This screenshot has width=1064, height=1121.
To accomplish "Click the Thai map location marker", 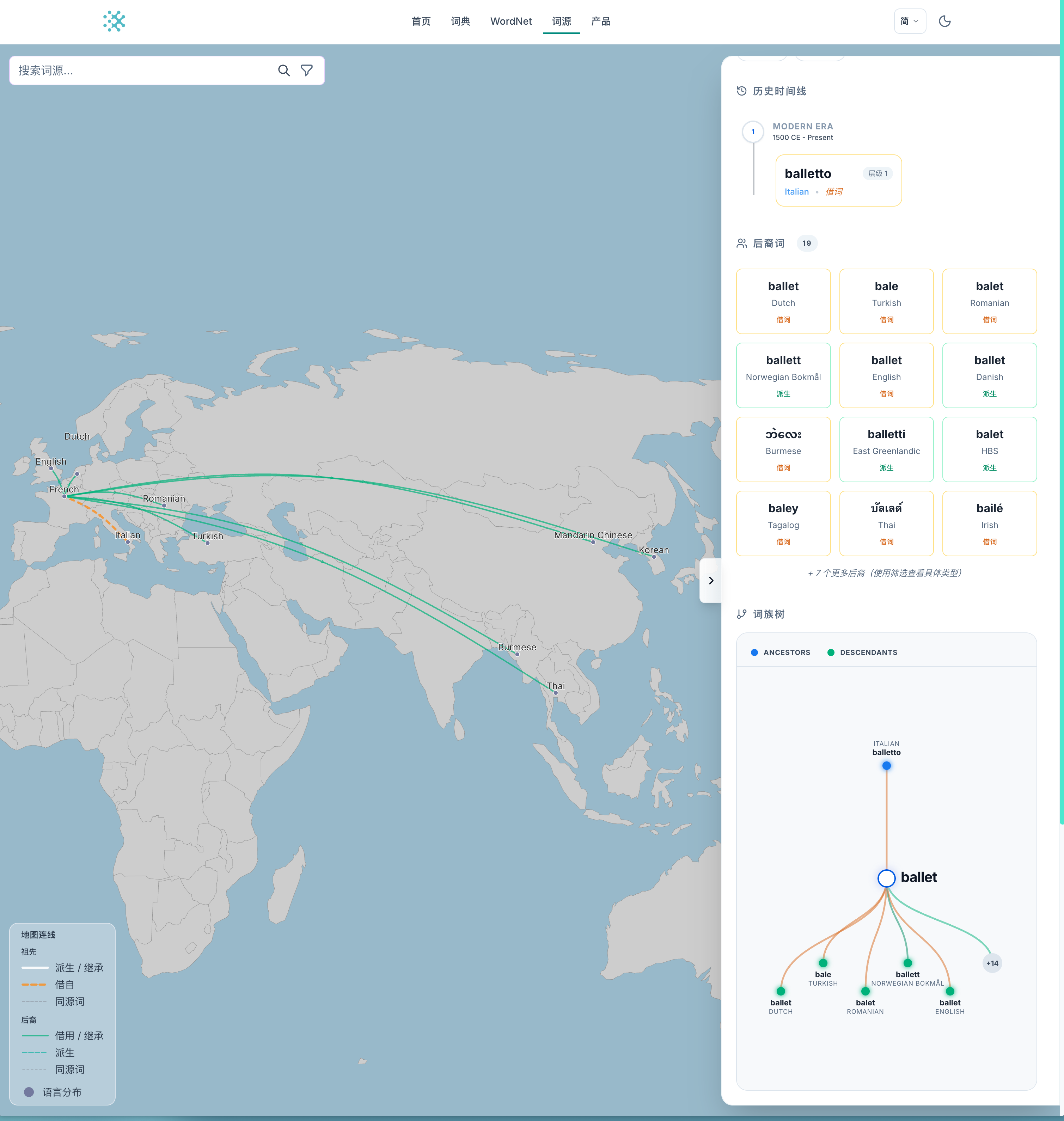I will (555, 693).
